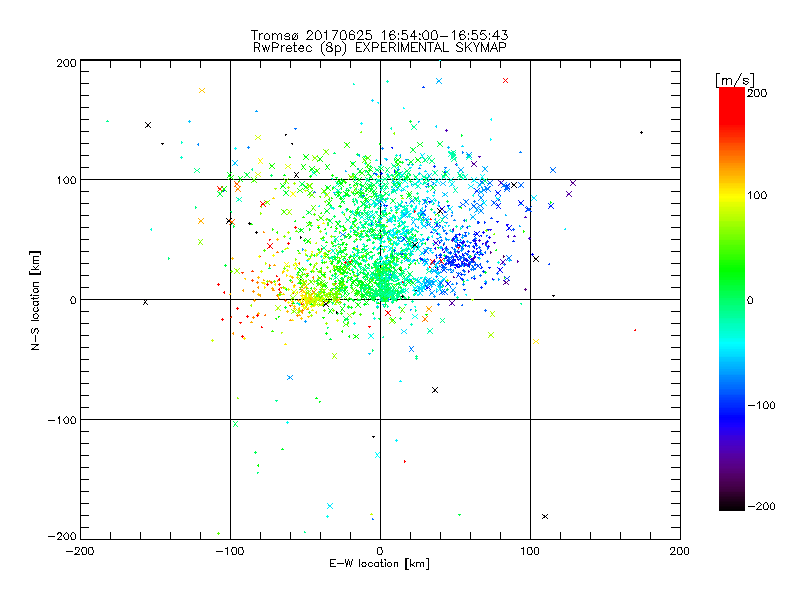Click the x-axis tick label "100"
Viewport: 800px width, 600px height.
click(530, 551)
